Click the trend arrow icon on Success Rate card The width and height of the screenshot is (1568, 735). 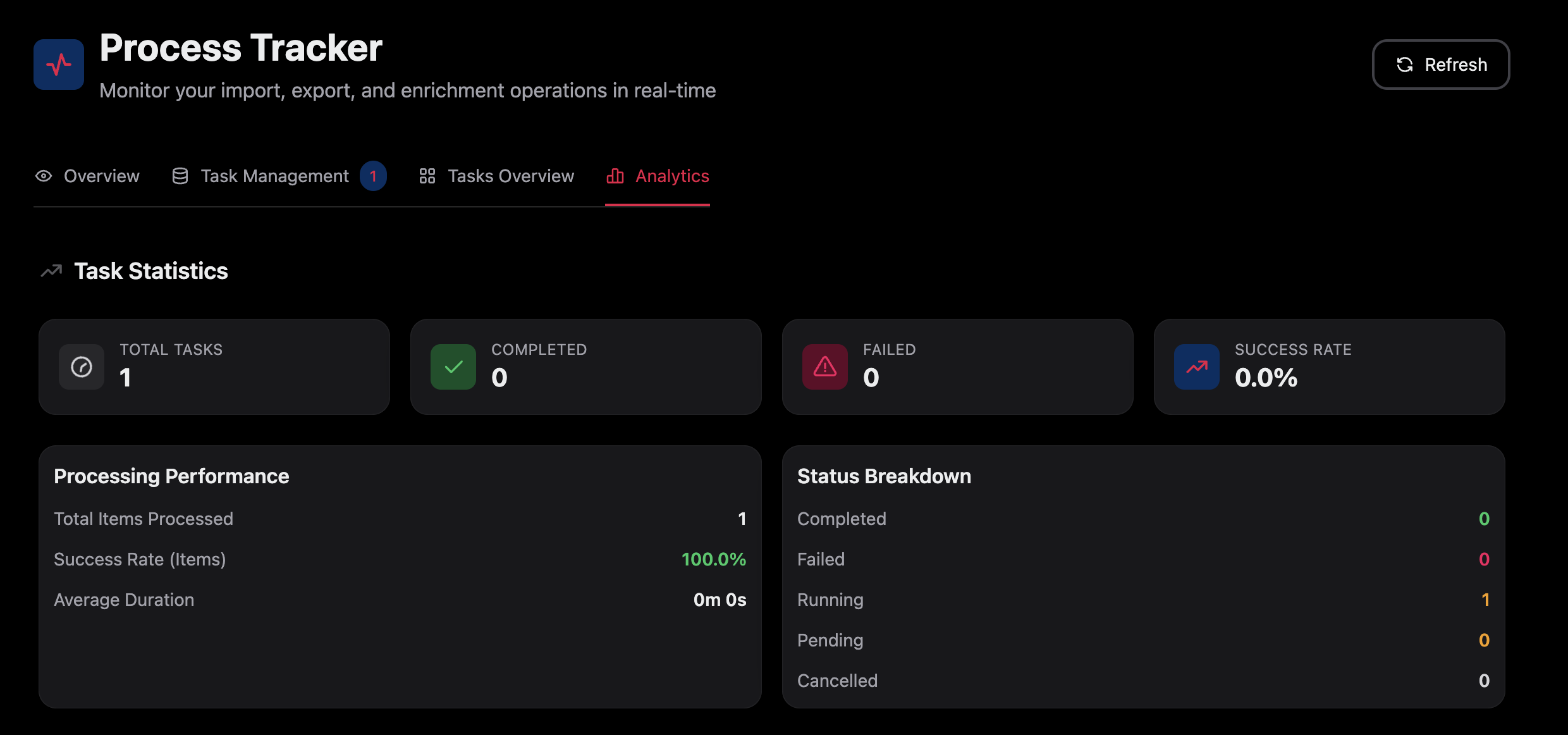tap(1196, 367)
